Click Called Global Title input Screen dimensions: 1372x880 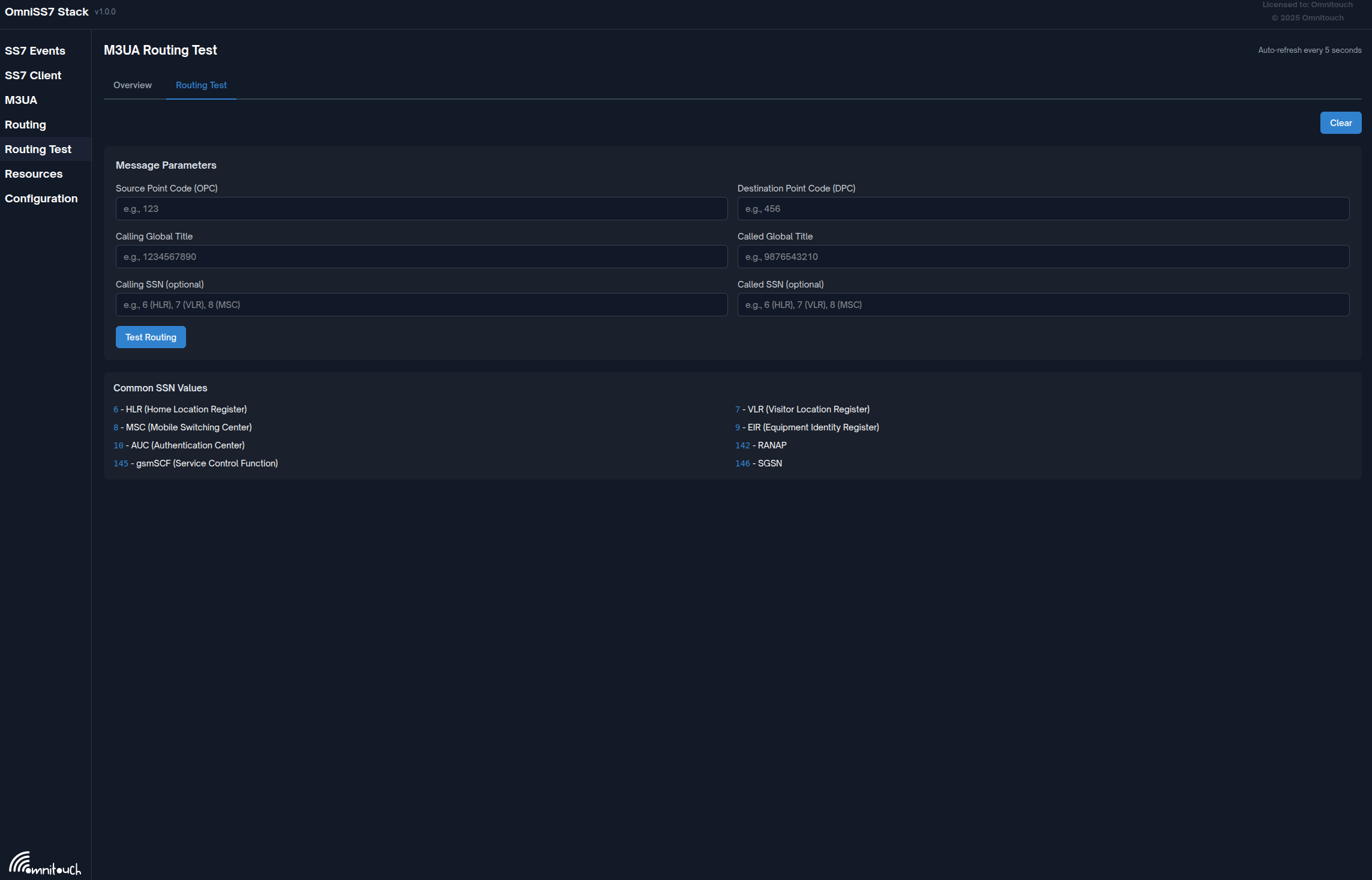pyautogui.click(x=1043, y=257)
